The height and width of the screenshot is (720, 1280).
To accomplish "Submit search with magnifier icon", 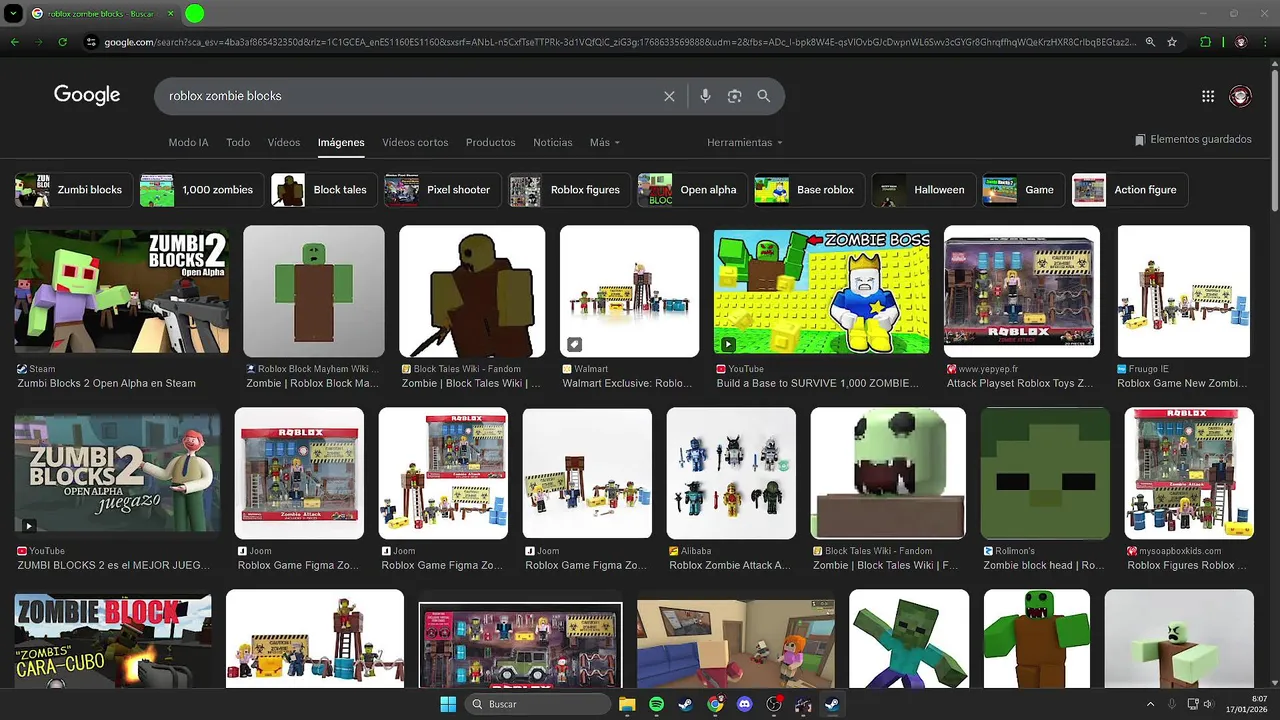I will coord(764,96).
